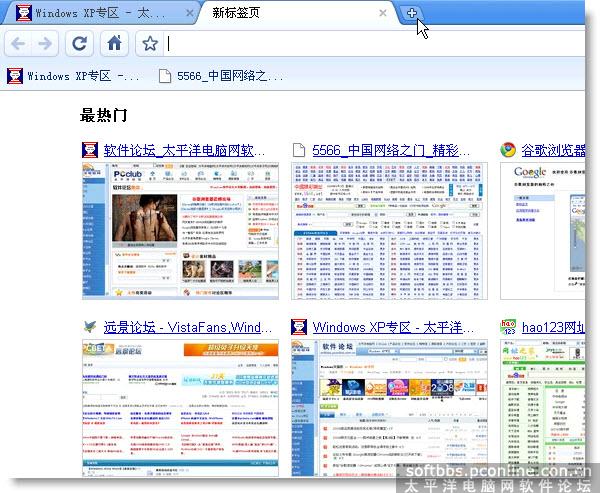Open hao123 page thumbnail
Image resolution: width=600 pixels, height=493 pixels.
(x=543, y=408)
